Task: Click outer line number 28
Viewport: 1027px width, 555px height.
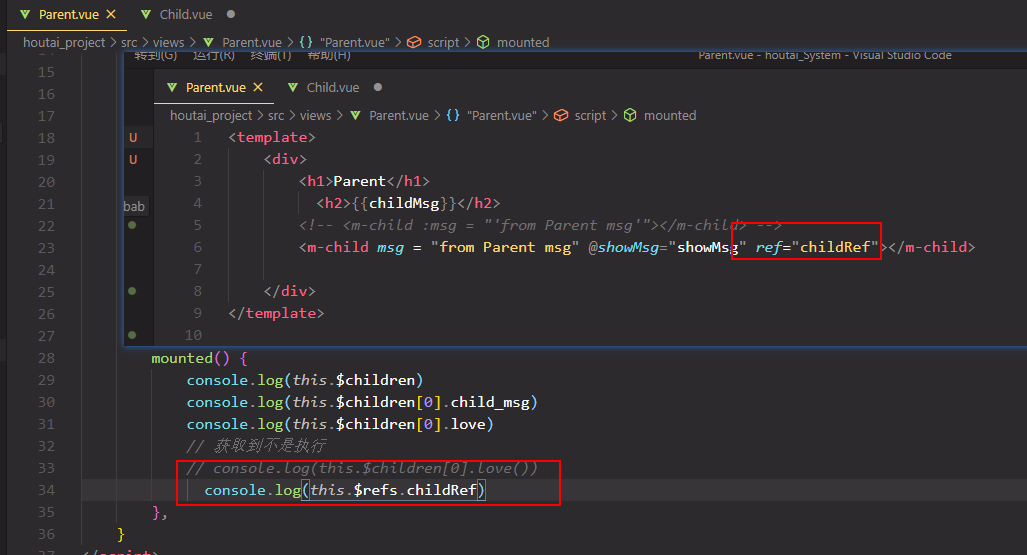Action: pyautogui.click(x=46, y=358)
